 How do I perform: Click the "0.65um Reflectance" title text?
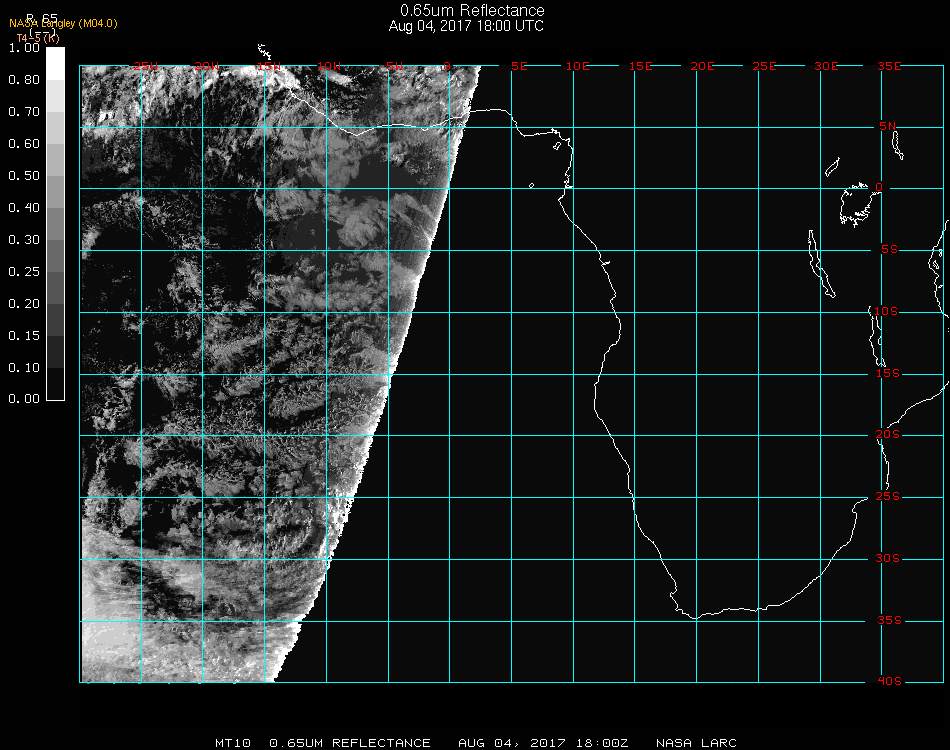[472, 10]
